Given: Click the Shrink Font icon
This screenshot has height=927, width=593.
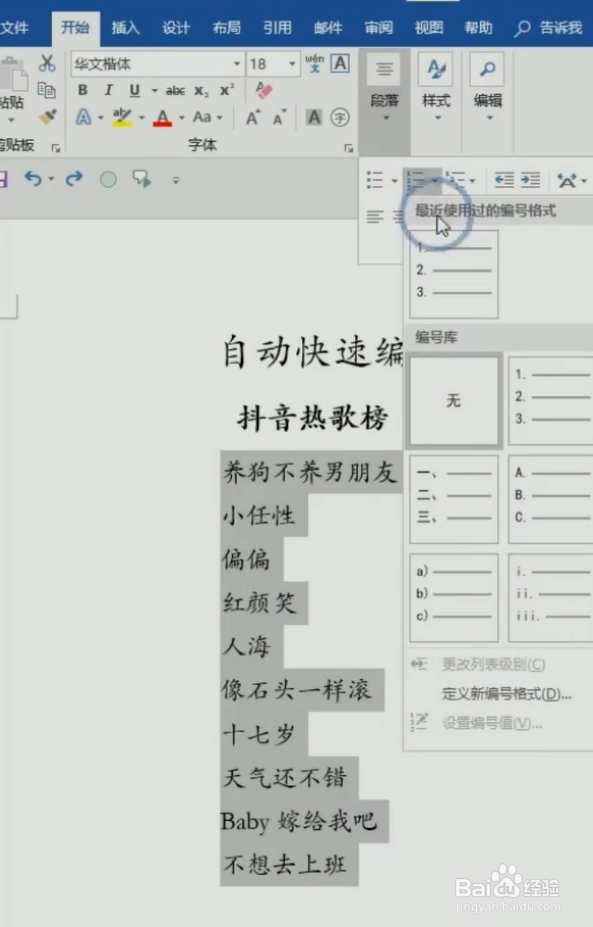Looking at the screenshot, I should coord(279,118).
